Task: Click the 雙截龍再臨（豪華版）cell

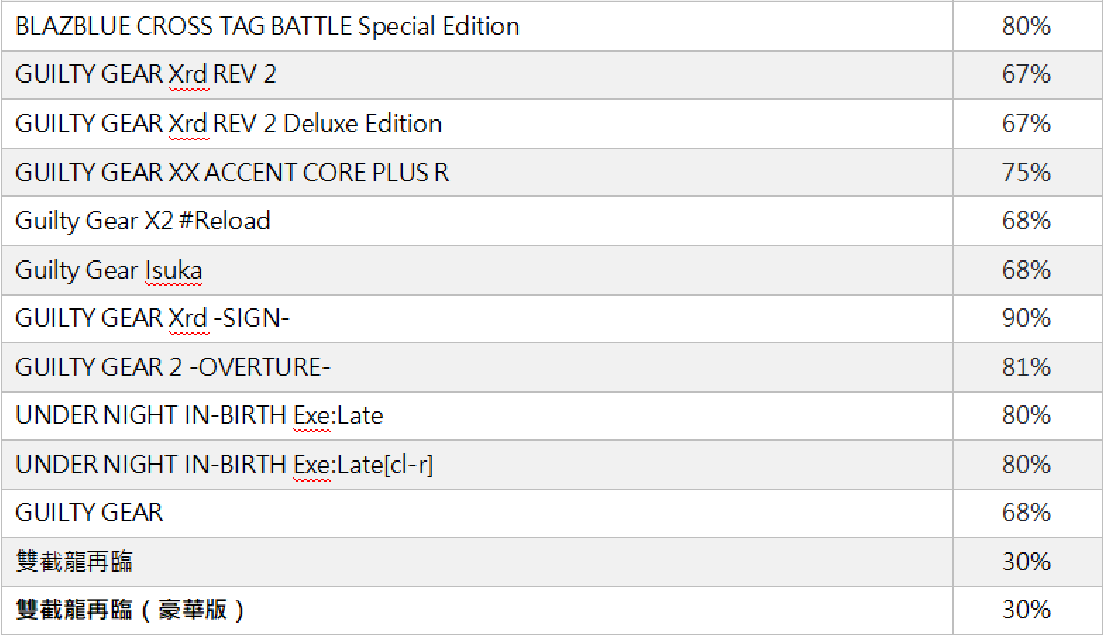Action: pos(130,610)
